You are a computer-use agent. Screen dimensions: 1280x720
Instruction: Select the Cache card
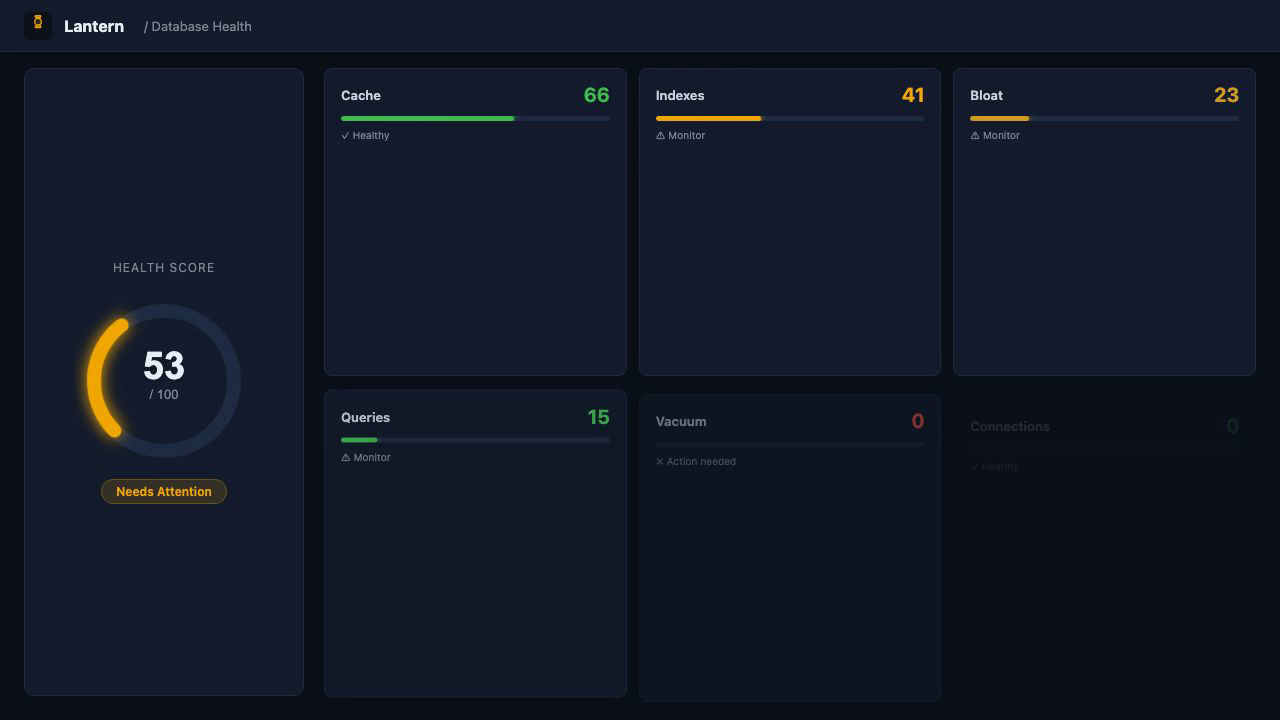pyautogui.click(x=475, y=250)
